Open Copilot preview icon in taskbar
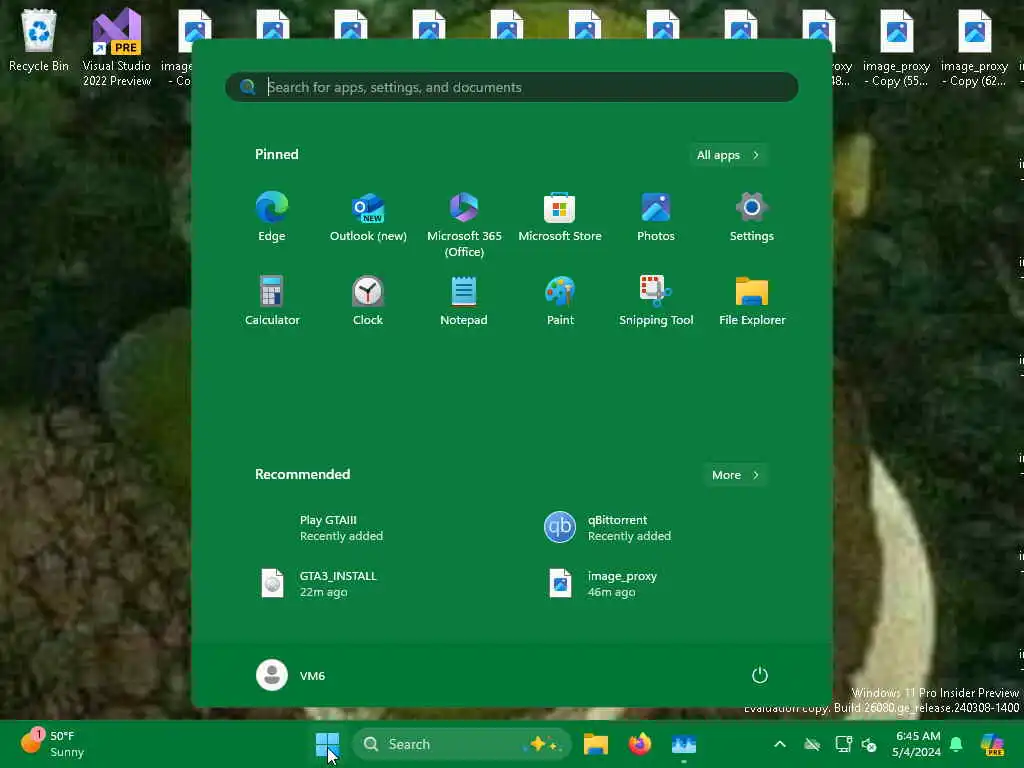This screenshot has width=1024, height=768. pyautogui.click(x=993, y=744)
